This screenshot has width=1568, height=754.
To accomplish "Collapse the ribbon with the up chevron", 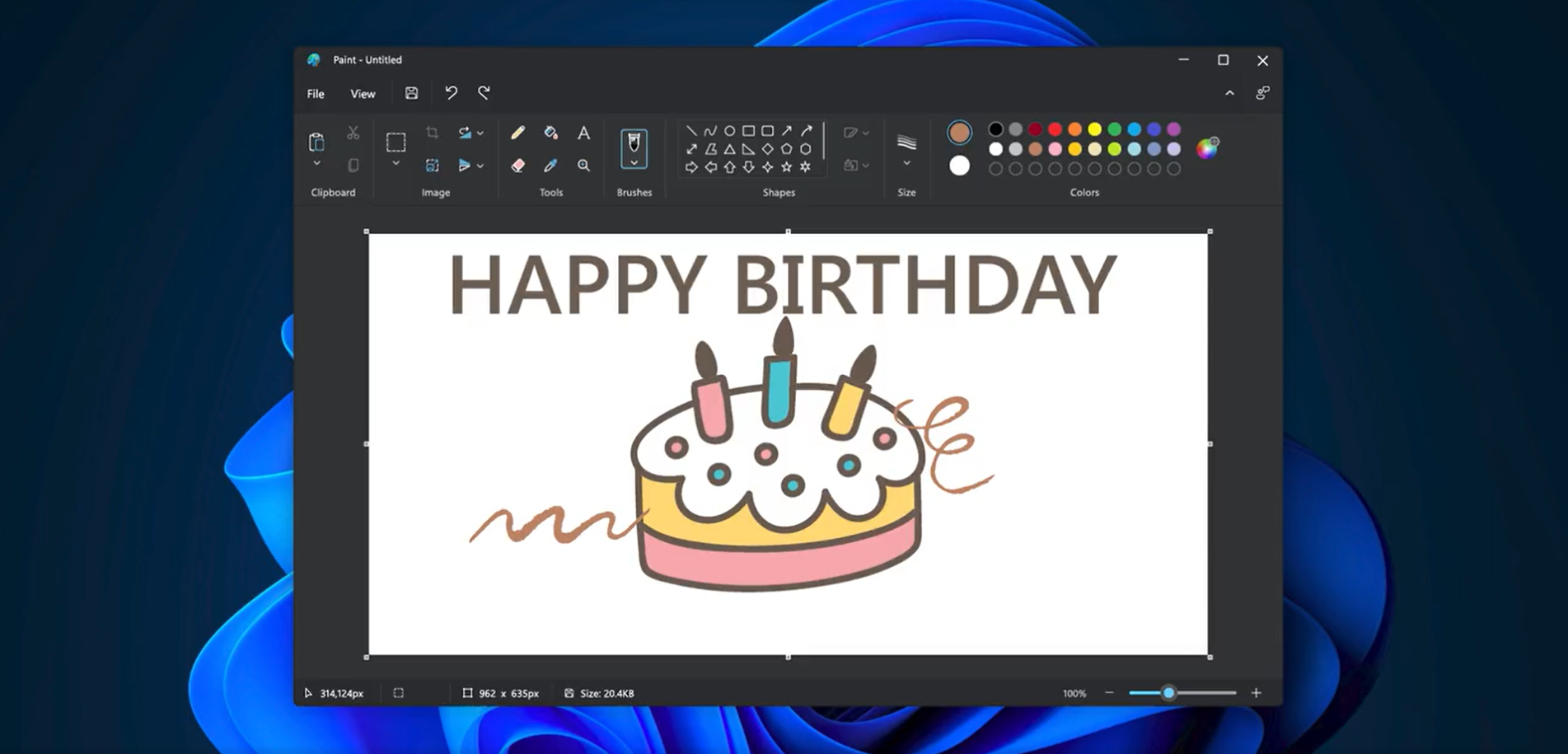I will (x=1229, y=93).
